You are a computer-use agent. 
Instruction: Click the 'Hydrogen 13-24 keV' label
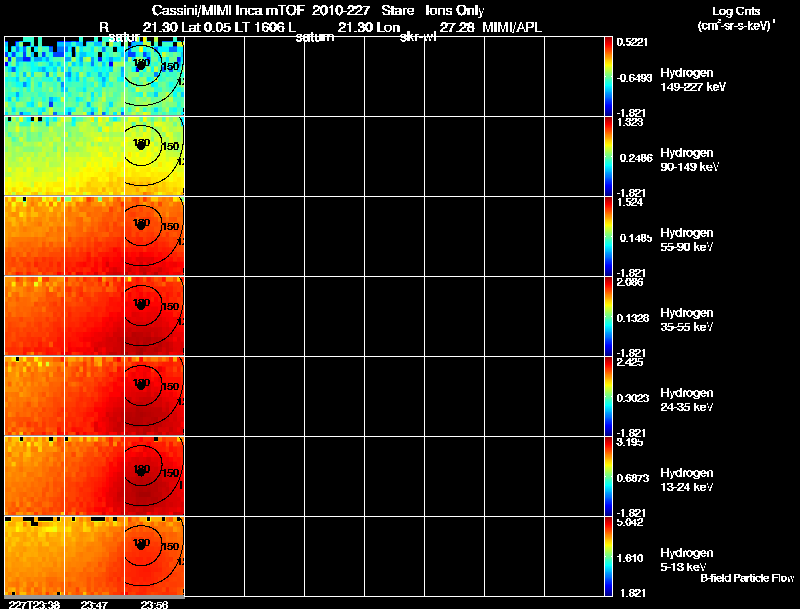coord(687,480)
